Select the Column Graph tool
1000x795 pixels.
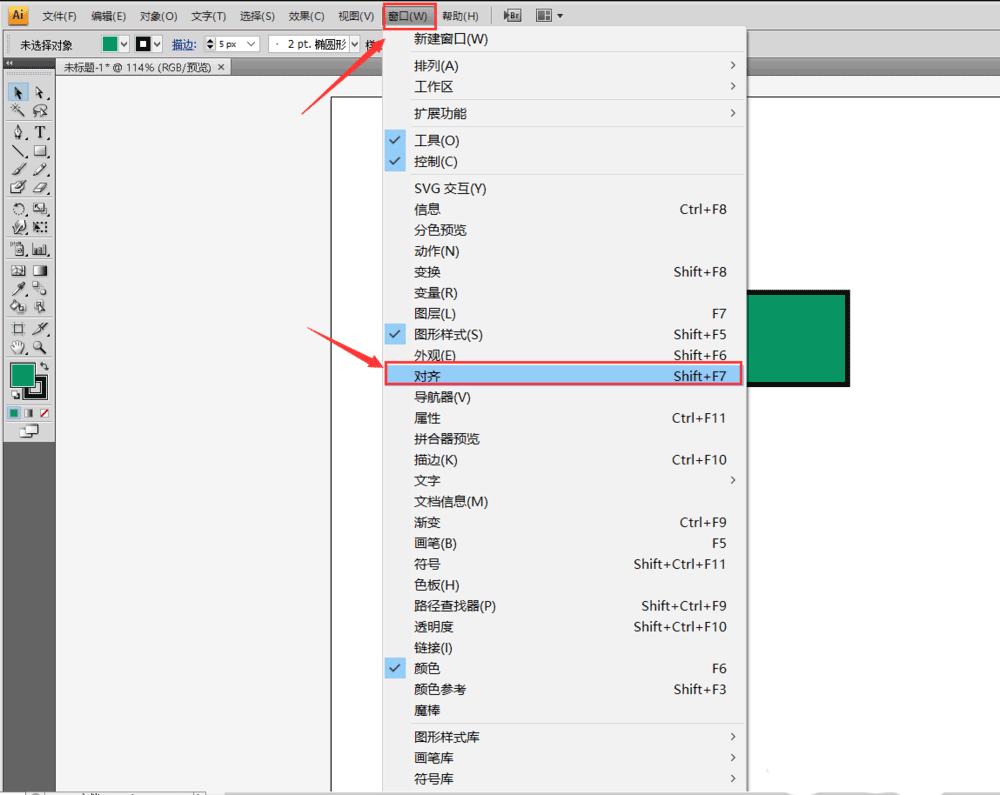(40, 249)
